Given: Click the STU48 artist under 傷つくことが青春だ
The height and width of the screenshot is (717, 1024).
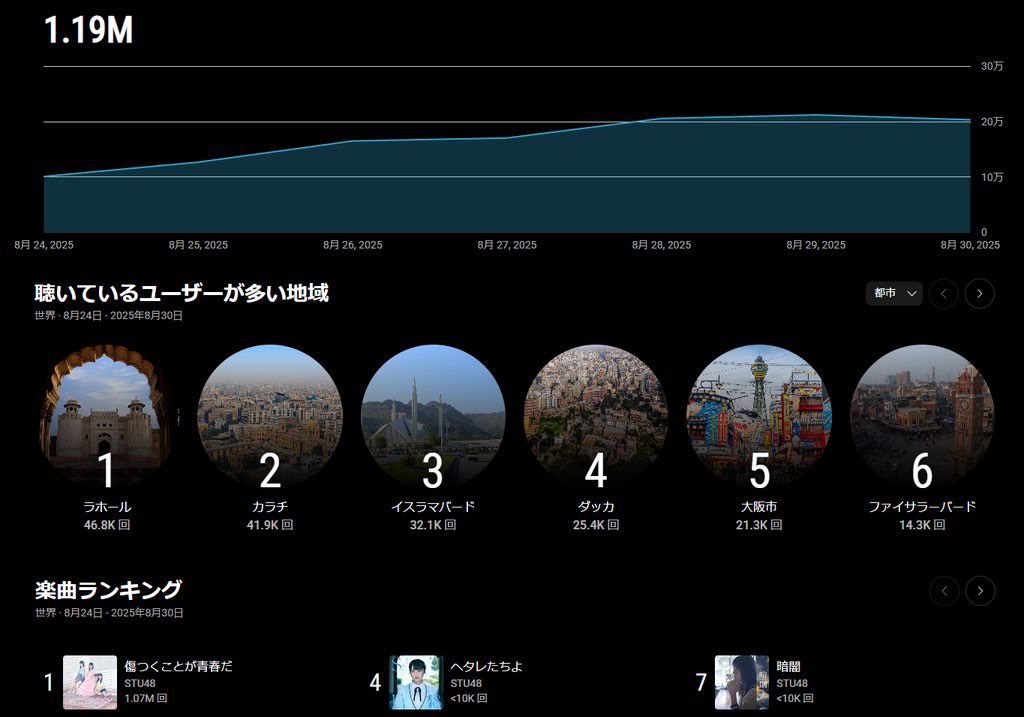Looking at the screenshot, I should point(140,683).
